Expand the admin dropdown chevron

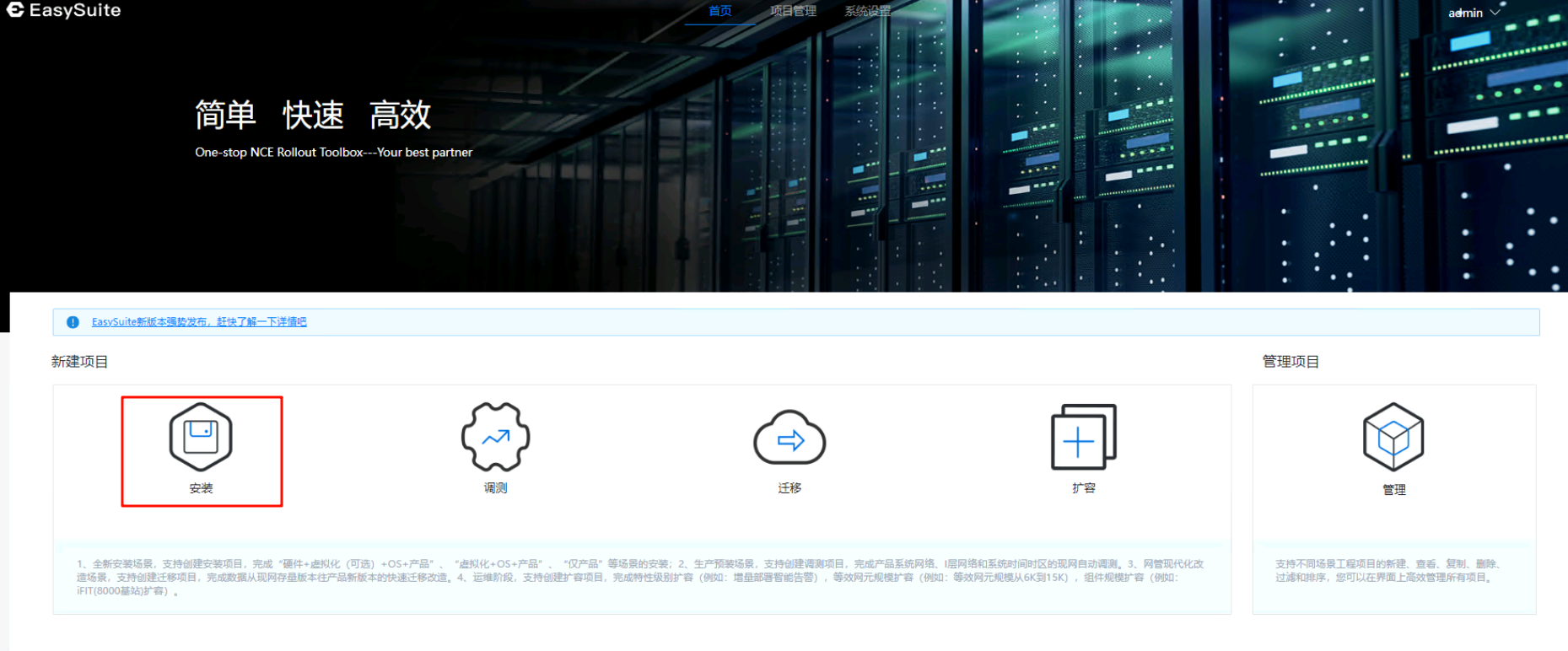(1495, 13)
